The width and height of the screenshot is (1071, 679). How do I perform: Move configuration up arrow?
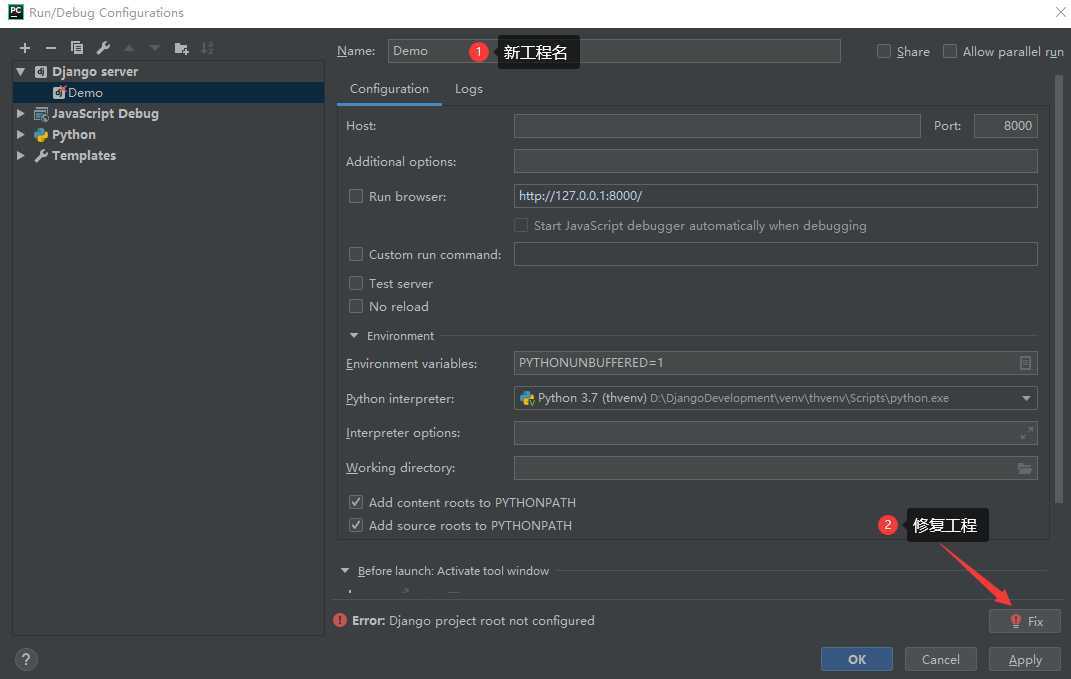click(x=129, y=48)
